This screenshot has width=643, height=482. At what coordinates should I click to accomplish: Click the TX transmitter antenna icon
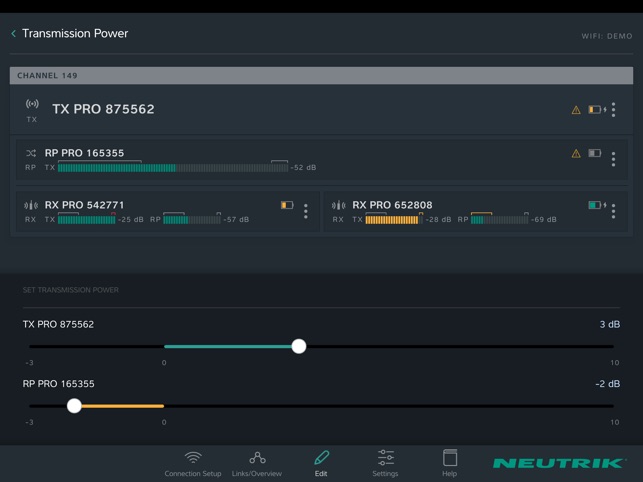(x=32, y=104)
